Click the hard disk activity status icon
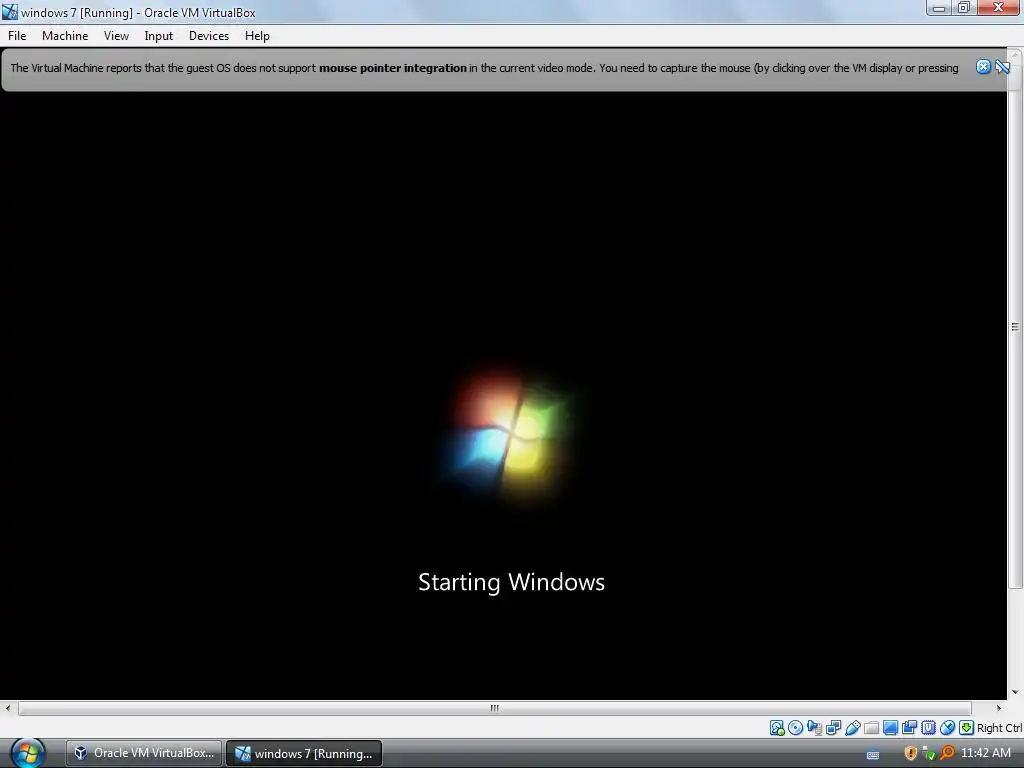The width and height of the screenshot is (1024, 768). [x=777, y=728]
